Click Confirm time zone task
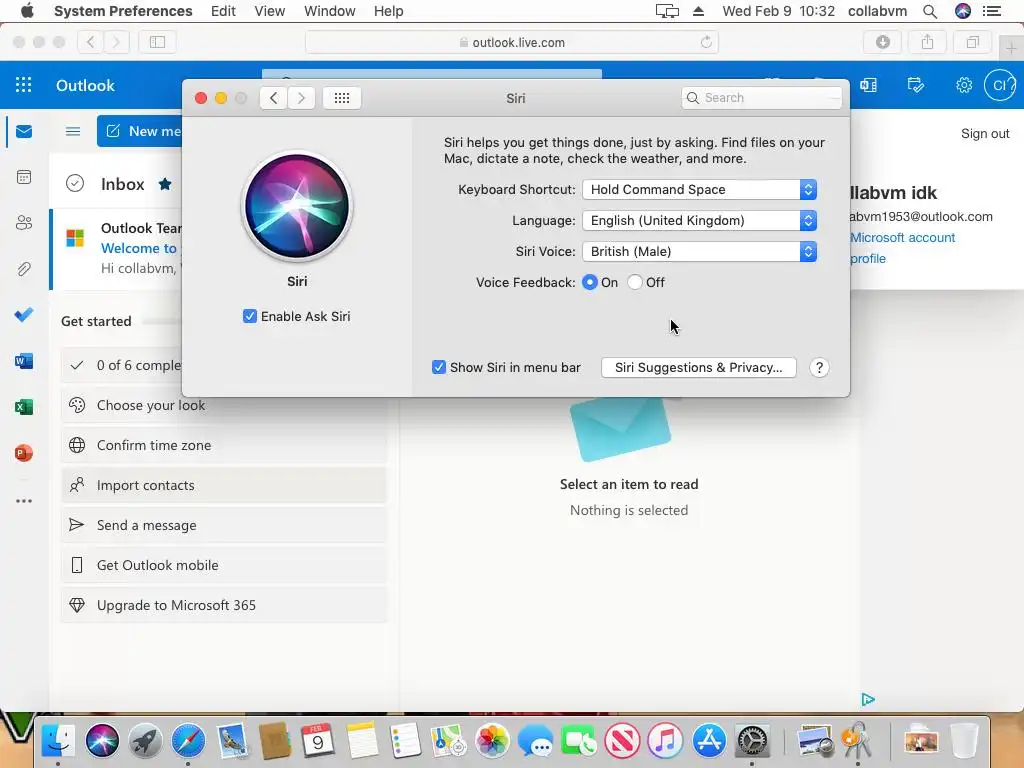 [x=224, y=445]
